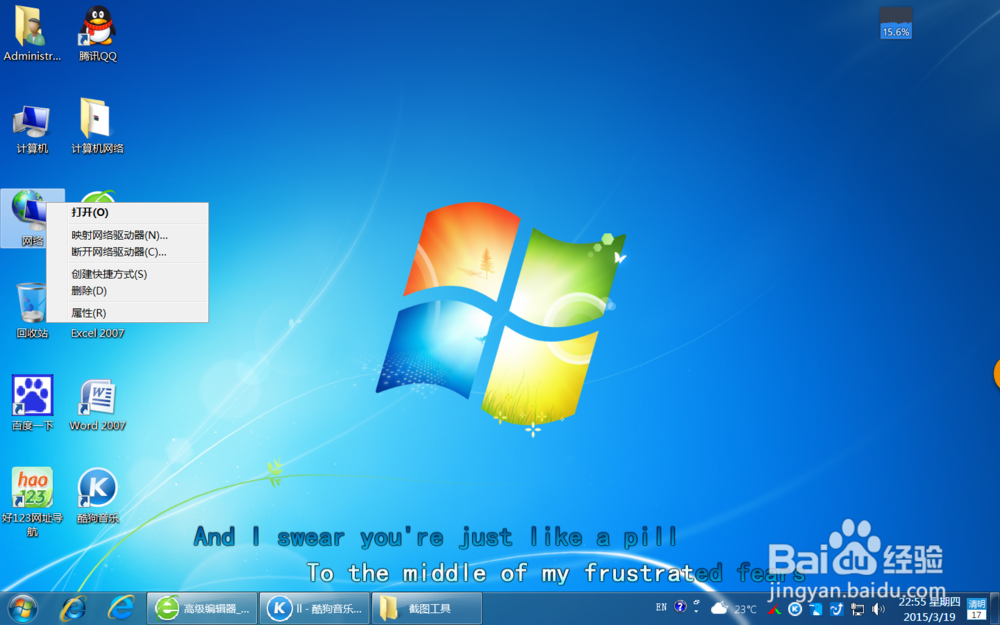The image size is (1000, 625).
Task: Click the EN language indicator
Action: 661,607
